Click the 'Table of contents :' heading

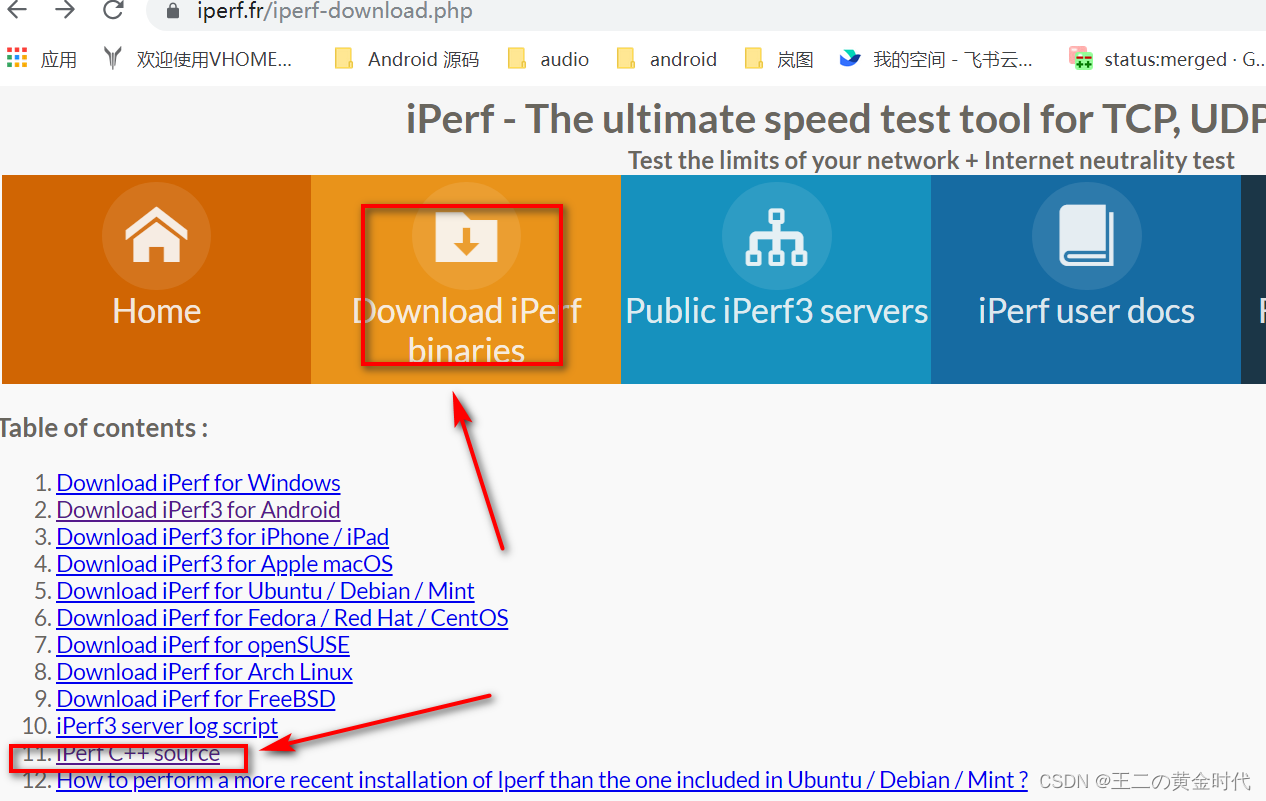coord(103,428)
